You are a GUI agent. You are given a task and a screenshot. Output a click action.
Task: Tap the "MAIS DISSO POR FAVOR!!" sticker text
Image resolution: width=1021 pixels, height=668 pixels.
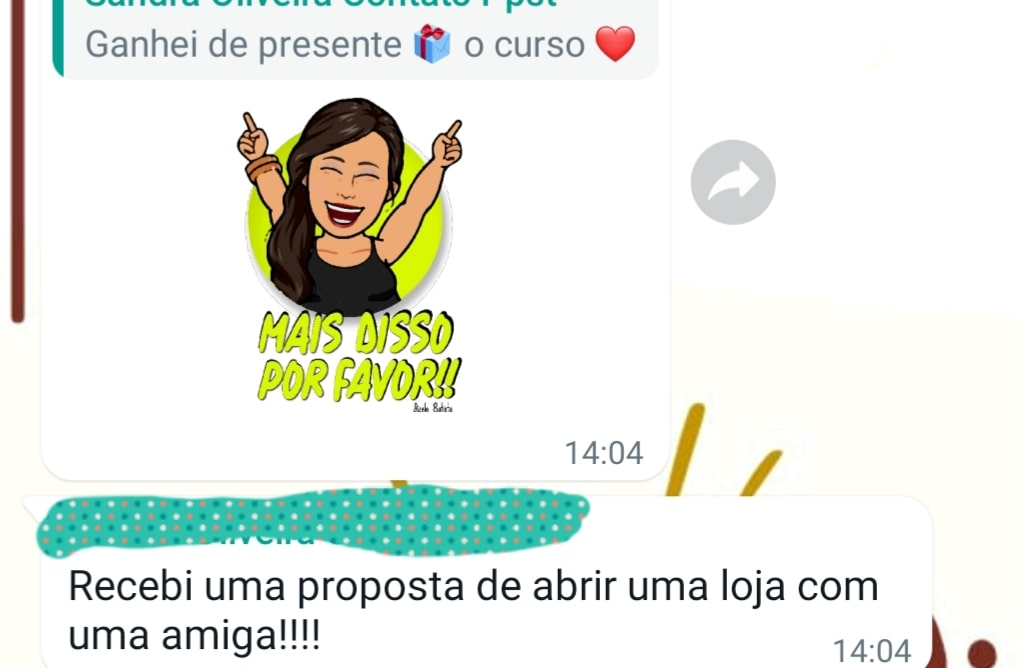point(357,356)
